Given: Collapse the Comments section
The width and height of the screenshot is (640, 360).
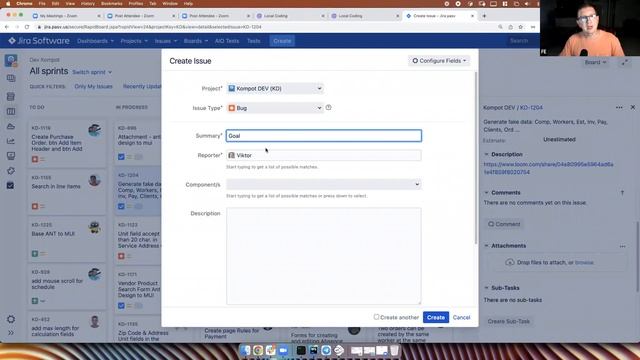Looking at the screenshot, I should click(x=487, y=192).
